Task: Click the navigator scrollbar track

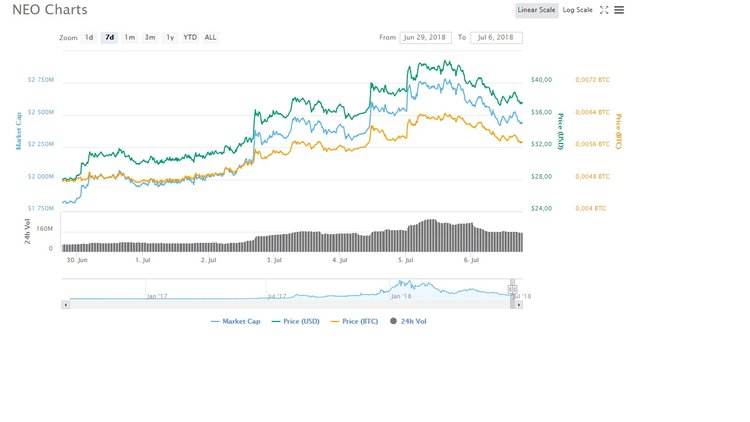Action: [x=290, y=305]
